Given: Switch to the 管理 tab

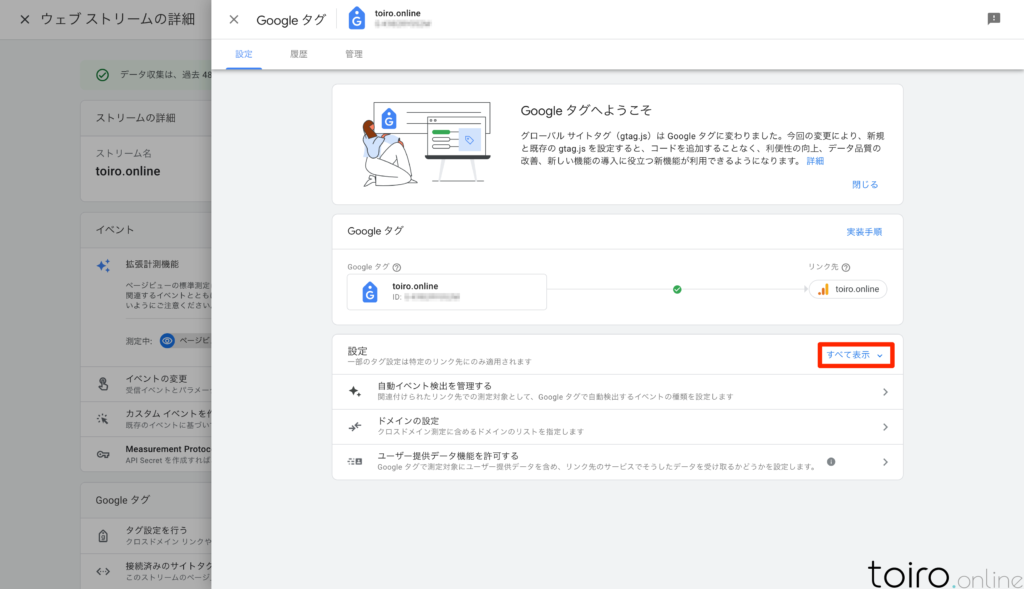Looking at the screenshot, I should pos(353,54).
